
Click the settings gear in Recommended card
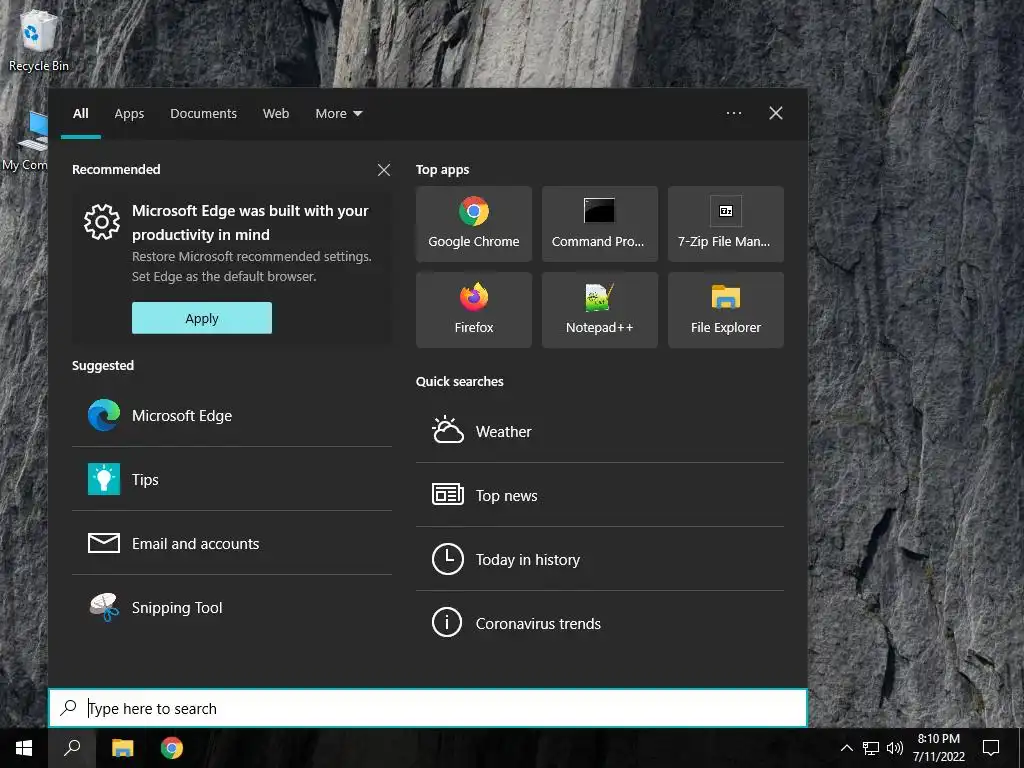pyautogui.click(x=102, y=222)
